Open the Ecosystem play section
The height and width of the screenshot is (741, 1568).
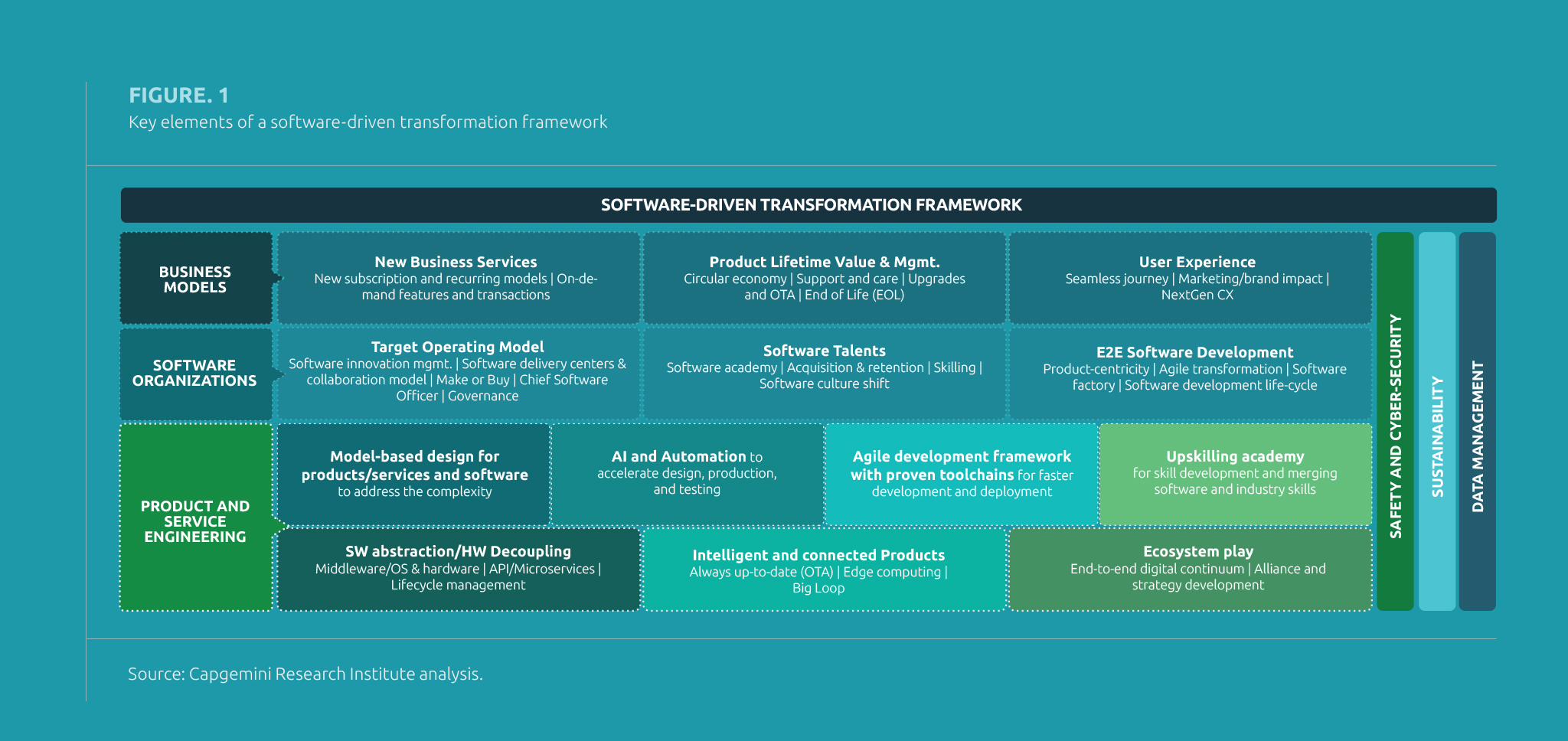pos(1191,570)
